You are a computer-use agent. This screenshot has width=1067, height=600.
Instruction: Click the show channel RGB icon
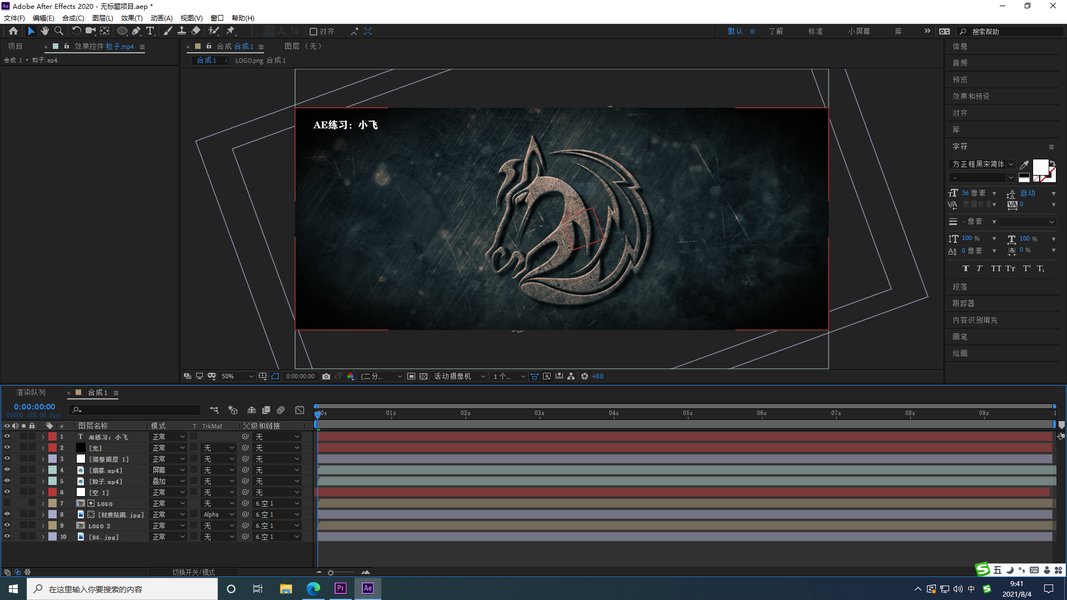pyautogui.click(x=350, y=376)
